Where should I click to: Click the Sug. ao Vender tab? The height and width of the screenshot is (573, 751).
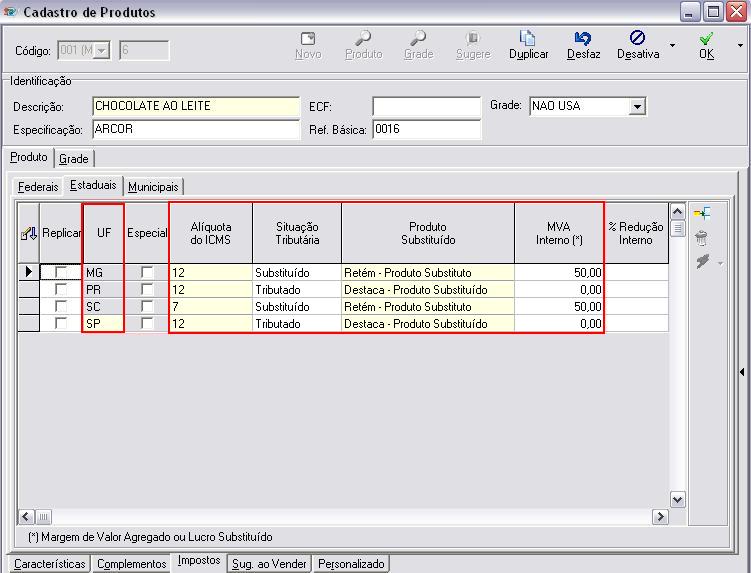[270, 564]
